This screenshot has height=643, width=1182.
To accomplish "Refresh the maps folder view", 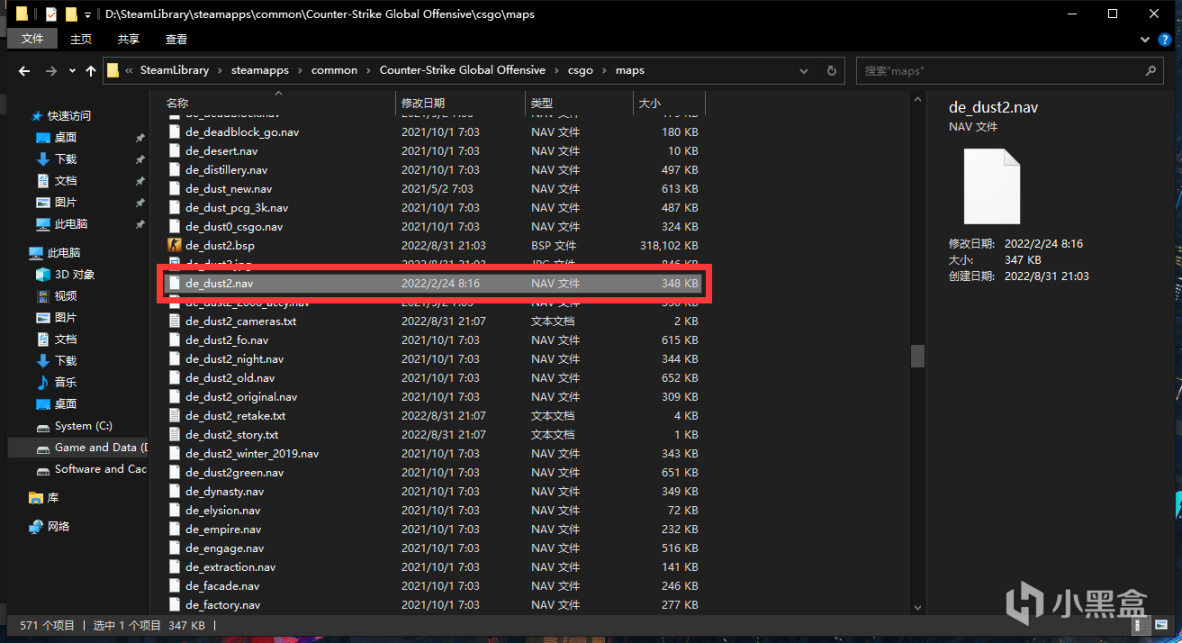I will pyautogui.click(x=831, y=71).
